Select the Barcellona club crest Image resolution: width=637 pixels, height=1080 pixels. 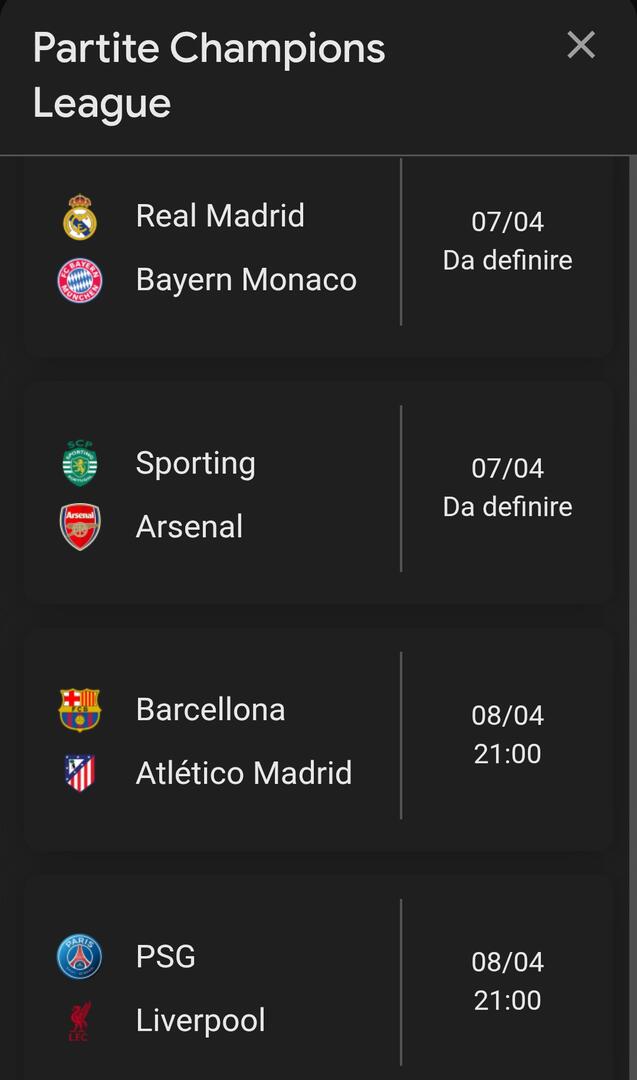tap(80, 710)
